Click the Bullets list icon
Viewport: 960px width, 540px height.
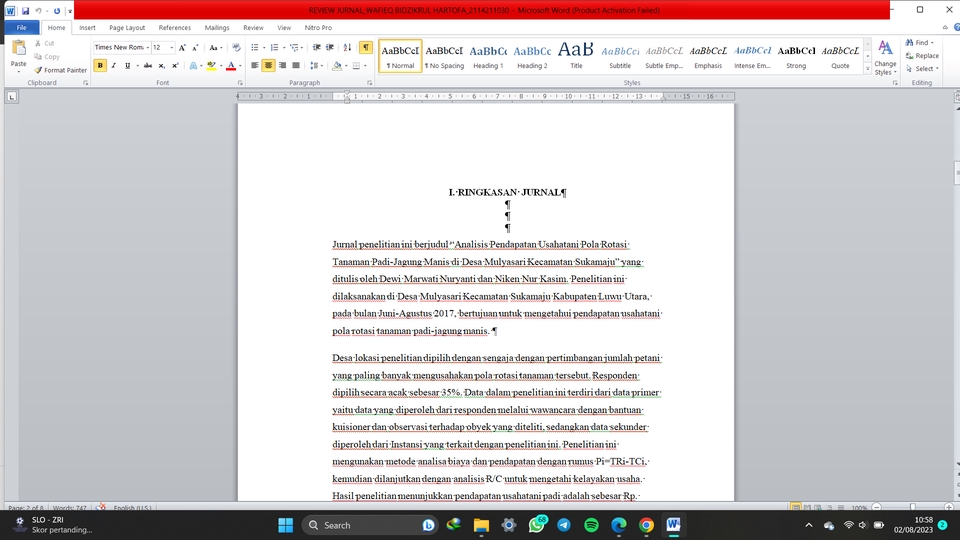(255, 47)
